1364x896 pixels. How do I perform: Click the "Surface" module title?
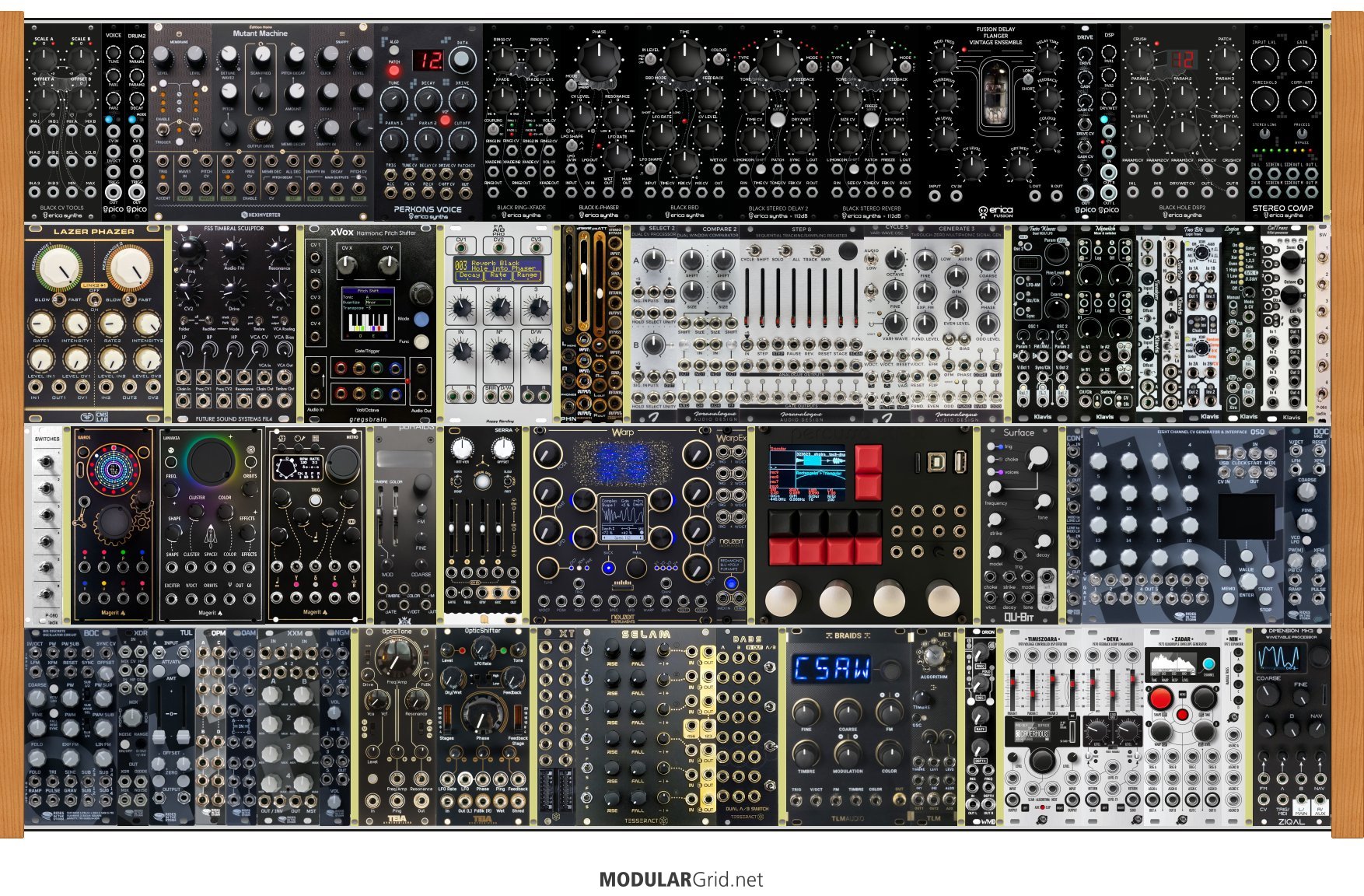click(1019, 432)
